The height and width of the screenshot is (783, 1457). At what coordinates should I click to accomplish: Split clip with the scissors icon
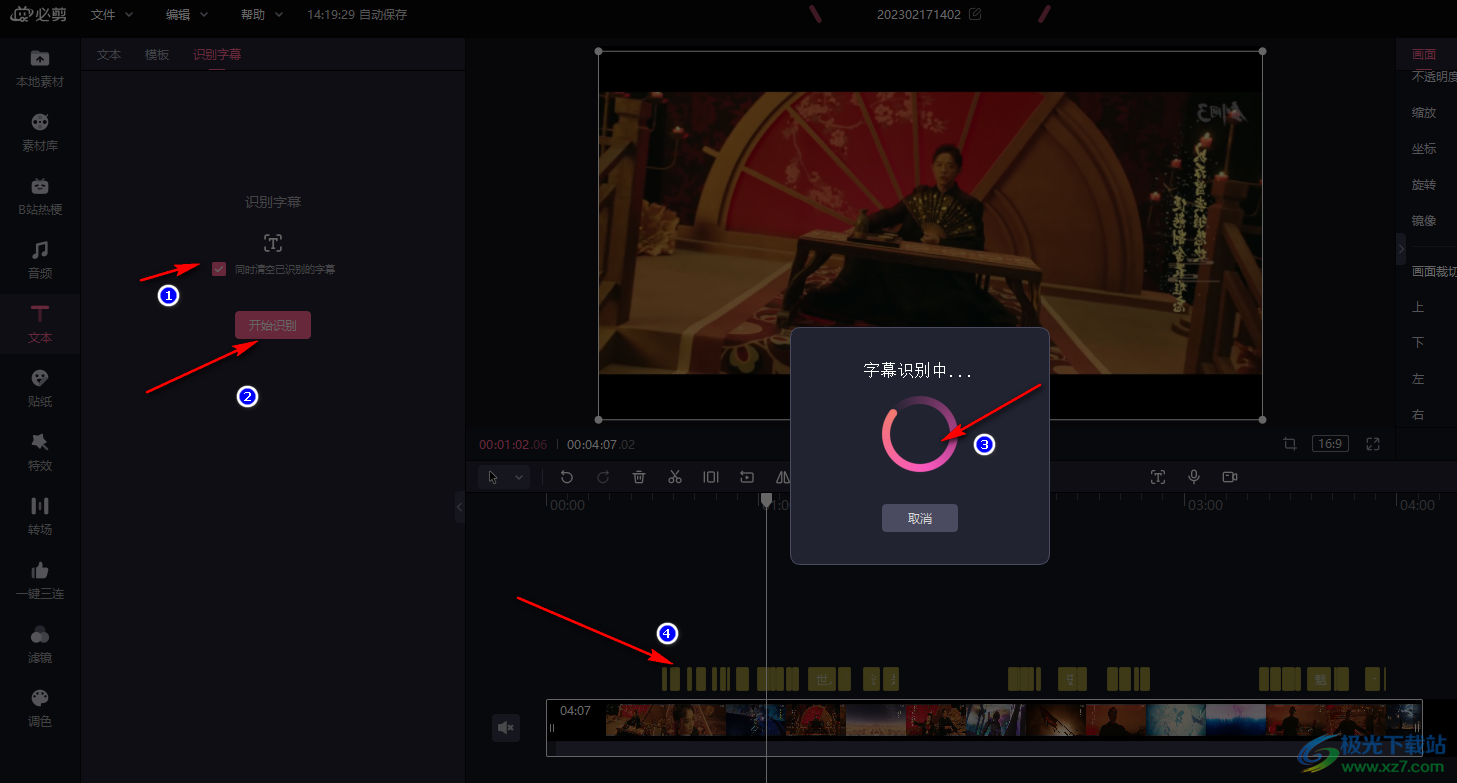pyautogui.click(x=675, y=477)
